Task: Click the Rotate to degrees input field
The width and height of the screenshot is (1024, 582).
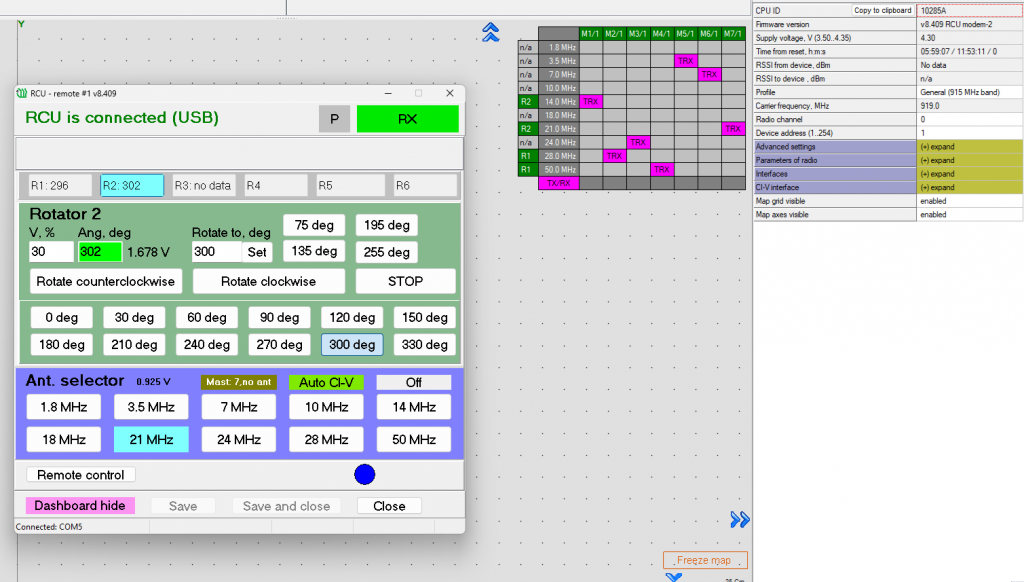Action: [x=215, y=252]
